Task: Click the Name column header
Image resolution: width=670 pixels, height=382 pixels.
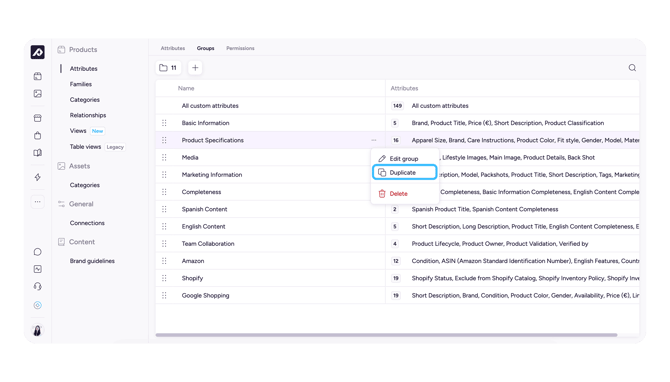Action: click(x=186, y=88)
